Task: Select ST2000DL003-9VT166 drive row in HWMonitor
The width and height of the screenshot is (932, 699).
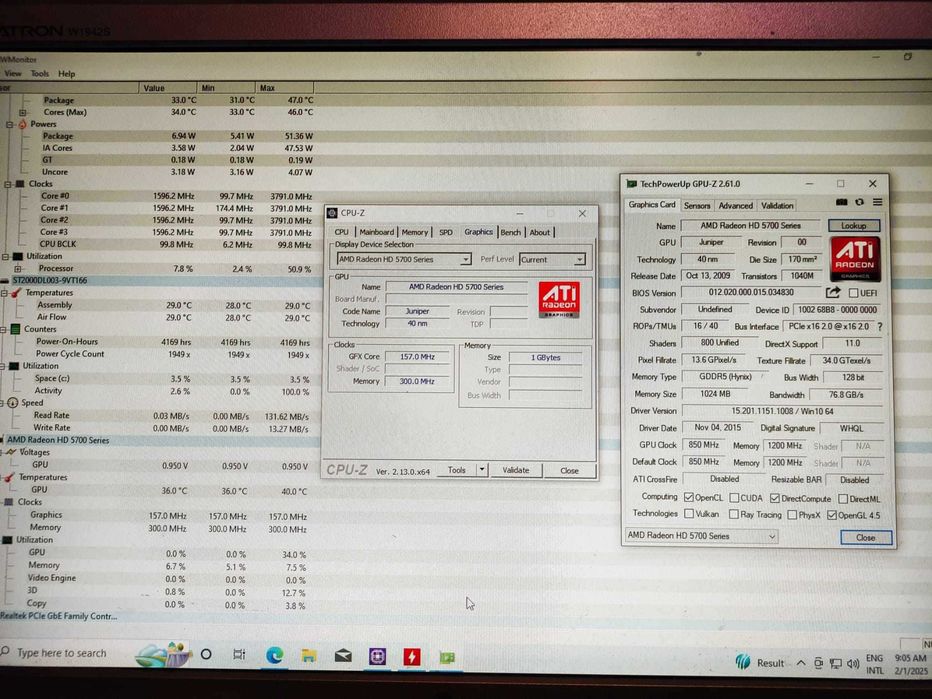Action: pyautogui.click(x=160, y=281)
